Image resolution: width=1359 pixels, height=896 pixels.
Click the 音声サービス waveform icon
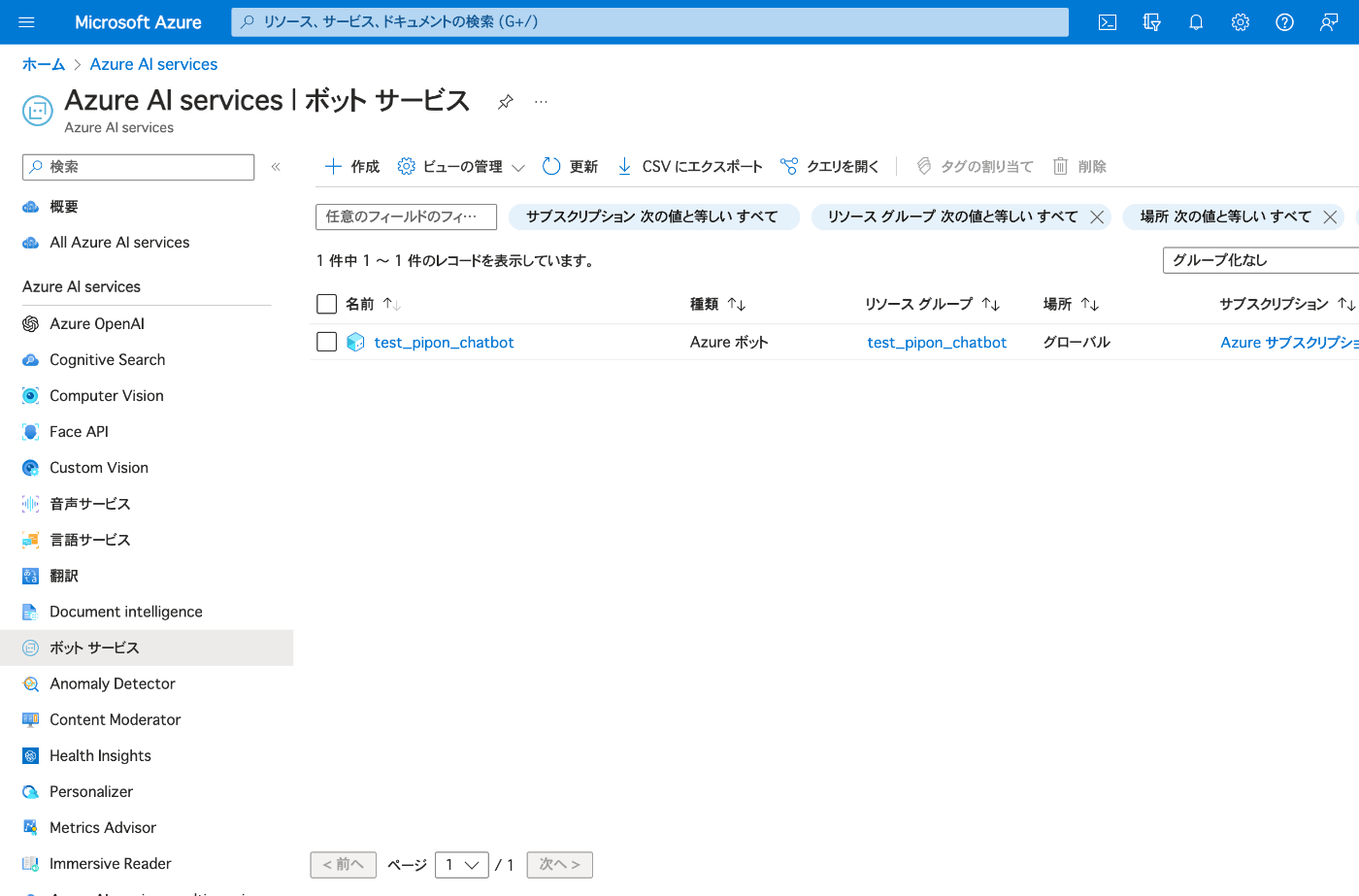click(x=31, y=504)
